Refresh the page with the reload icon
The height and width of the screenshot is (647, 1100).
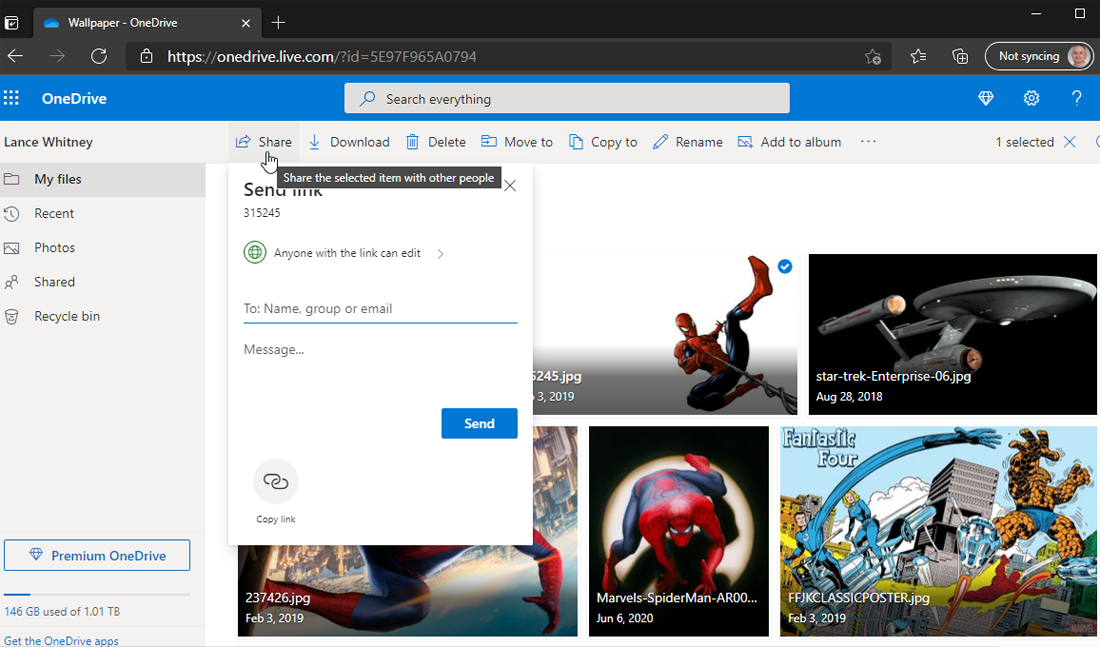click(x=99, y=56)
